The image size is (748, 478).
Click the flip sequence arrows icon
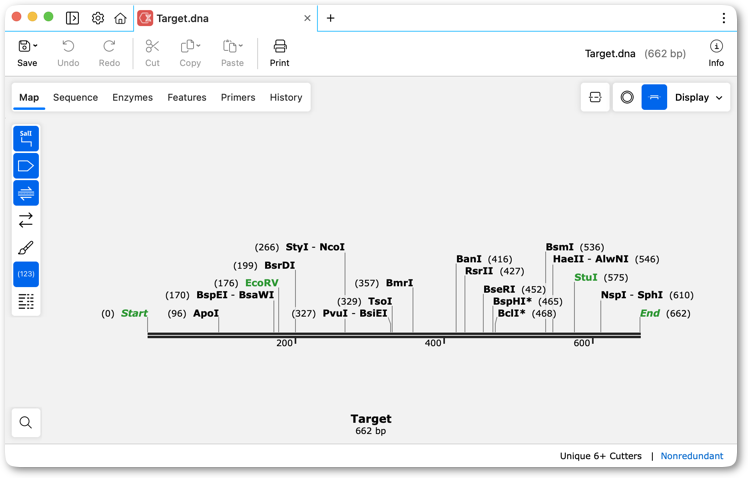pyautogui.click(x=26, y=220)
